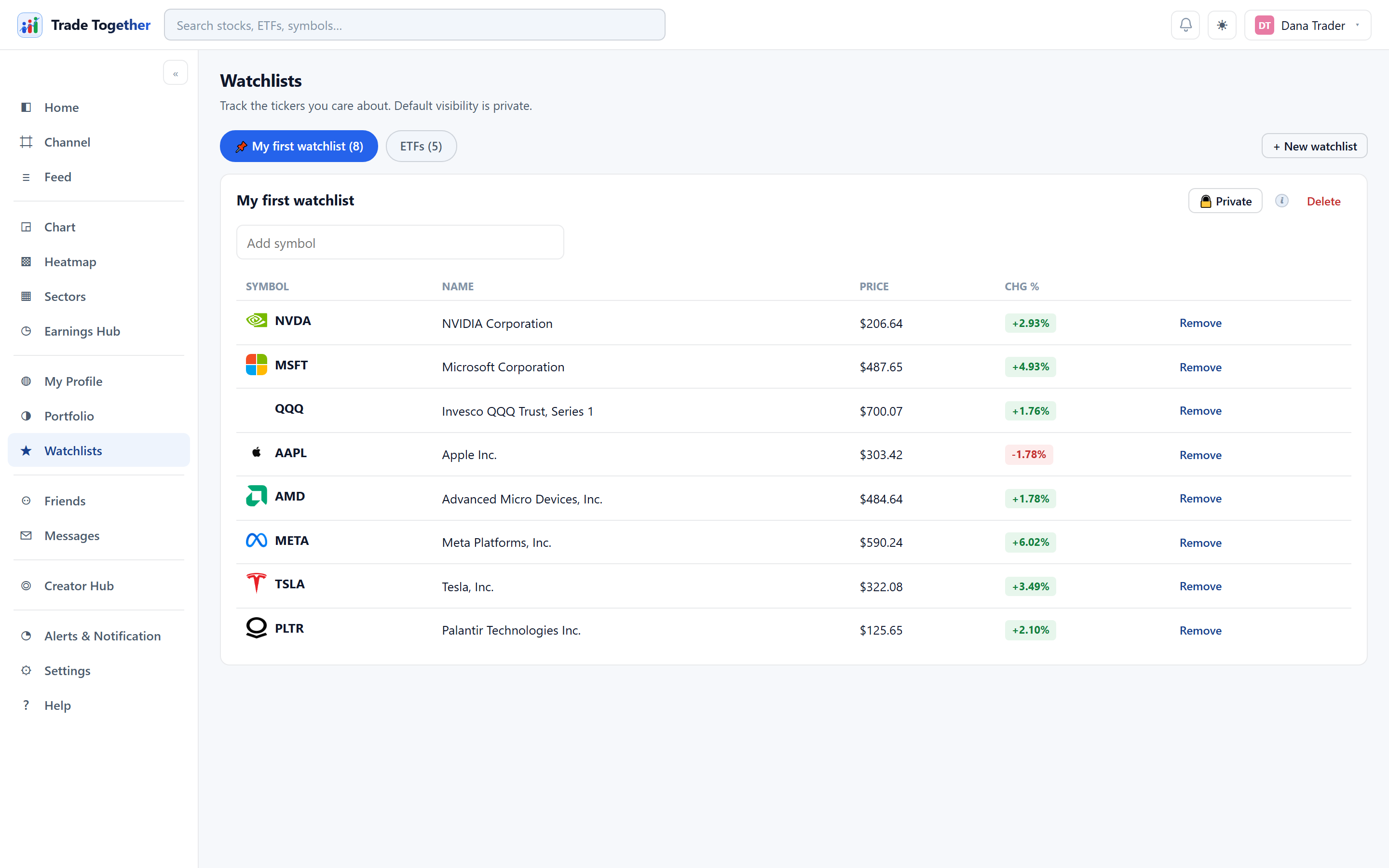
Task: Click the Earnings Hub clock icon
Action: tap(27, 331)
